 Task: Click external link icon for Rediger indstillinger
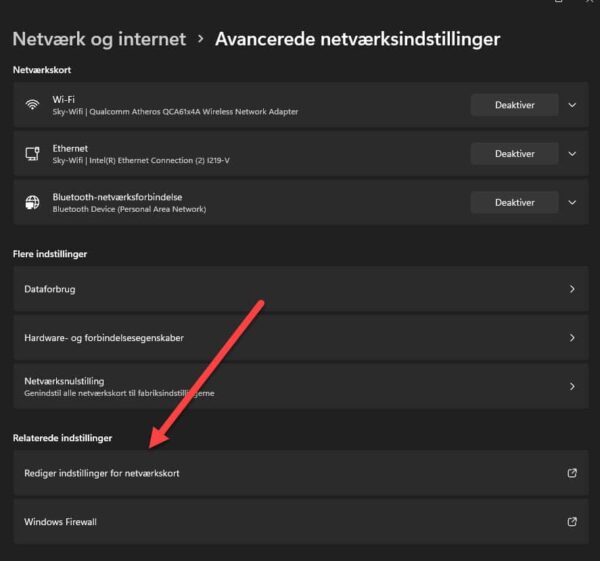572,473
